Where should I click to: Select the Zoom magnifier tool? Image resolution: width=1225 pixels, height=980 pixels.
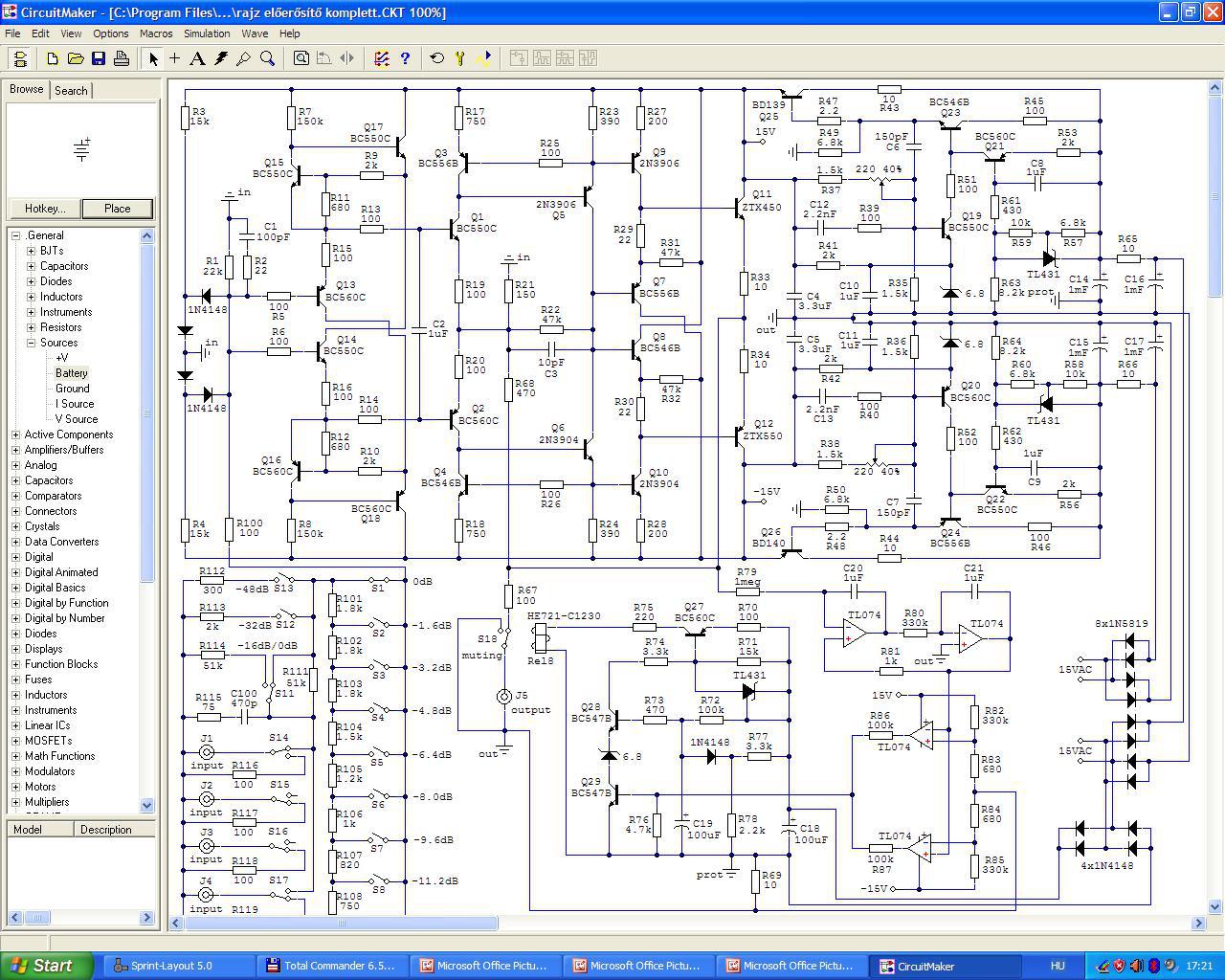[x=268, y=58]
